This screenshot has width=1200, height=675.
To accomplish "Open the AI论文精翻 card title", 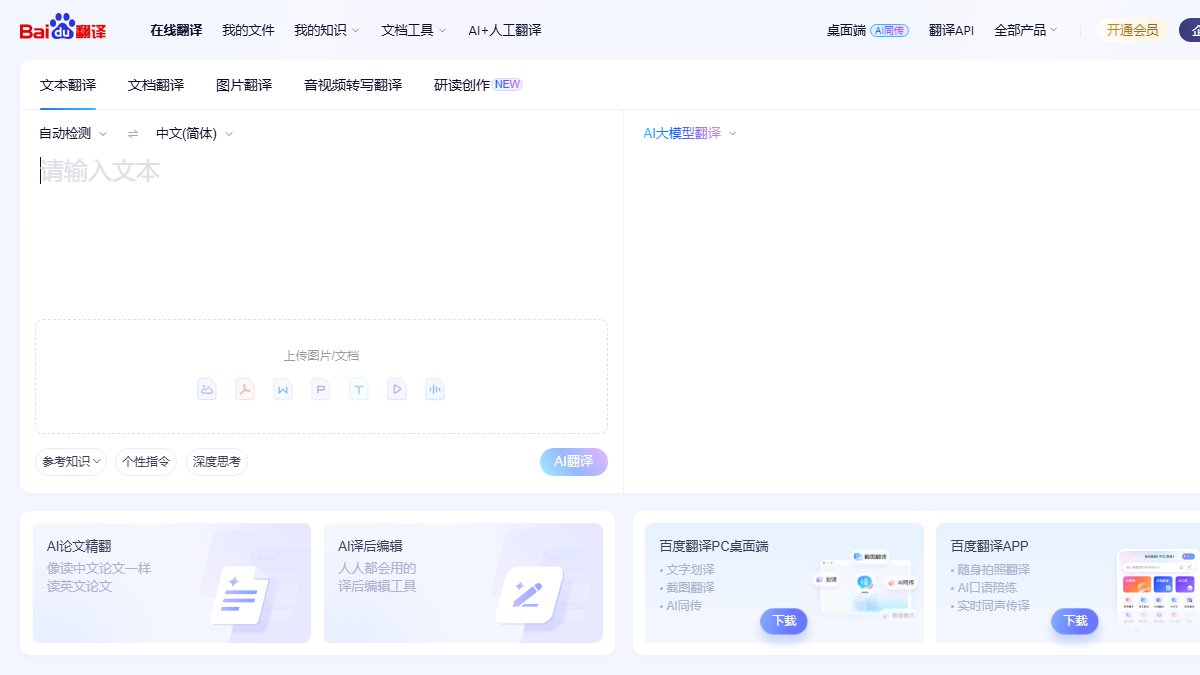I will pos(79,546).
